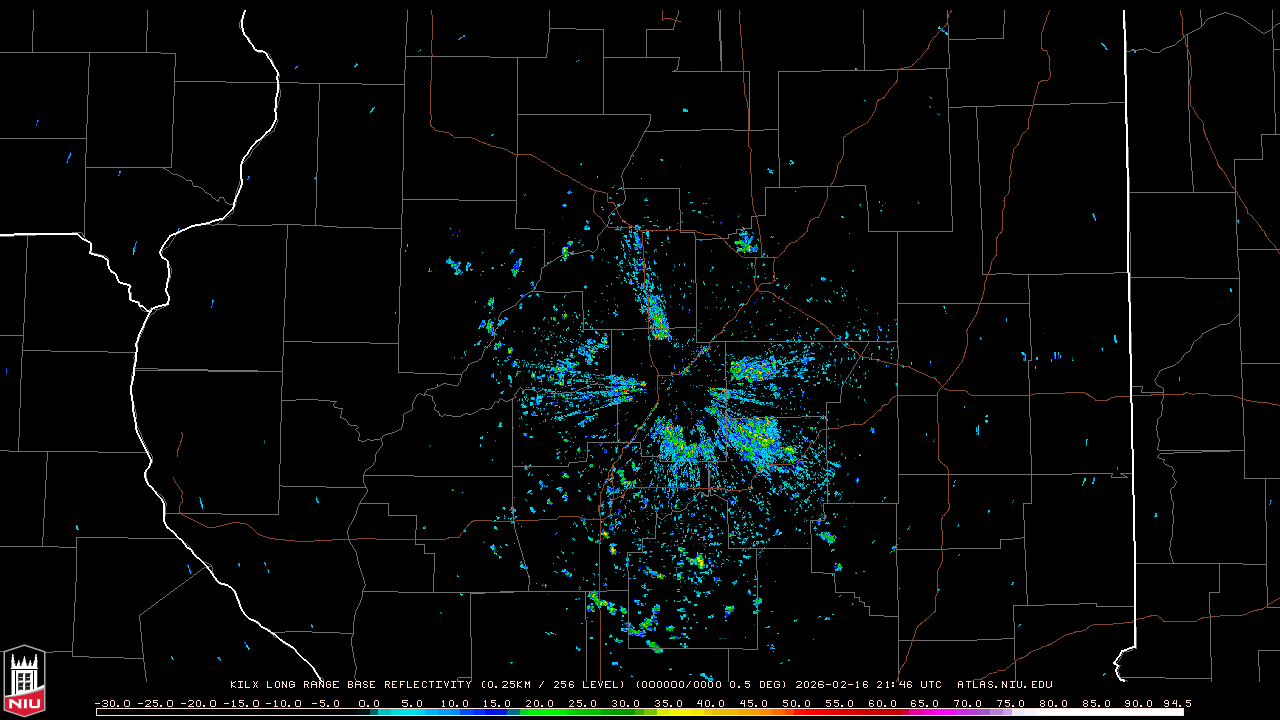Click the NIU castle logo

pos(24,682)
